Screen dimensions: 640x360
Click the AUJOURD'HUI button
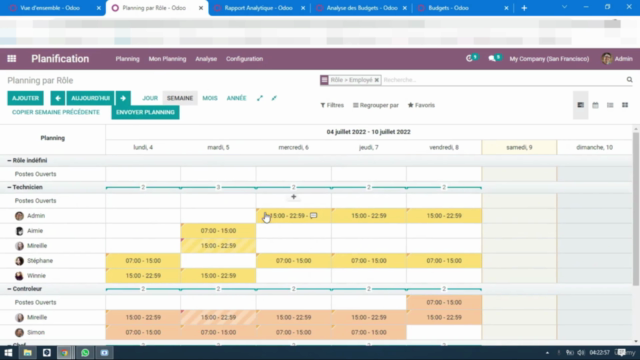[90, 98]
